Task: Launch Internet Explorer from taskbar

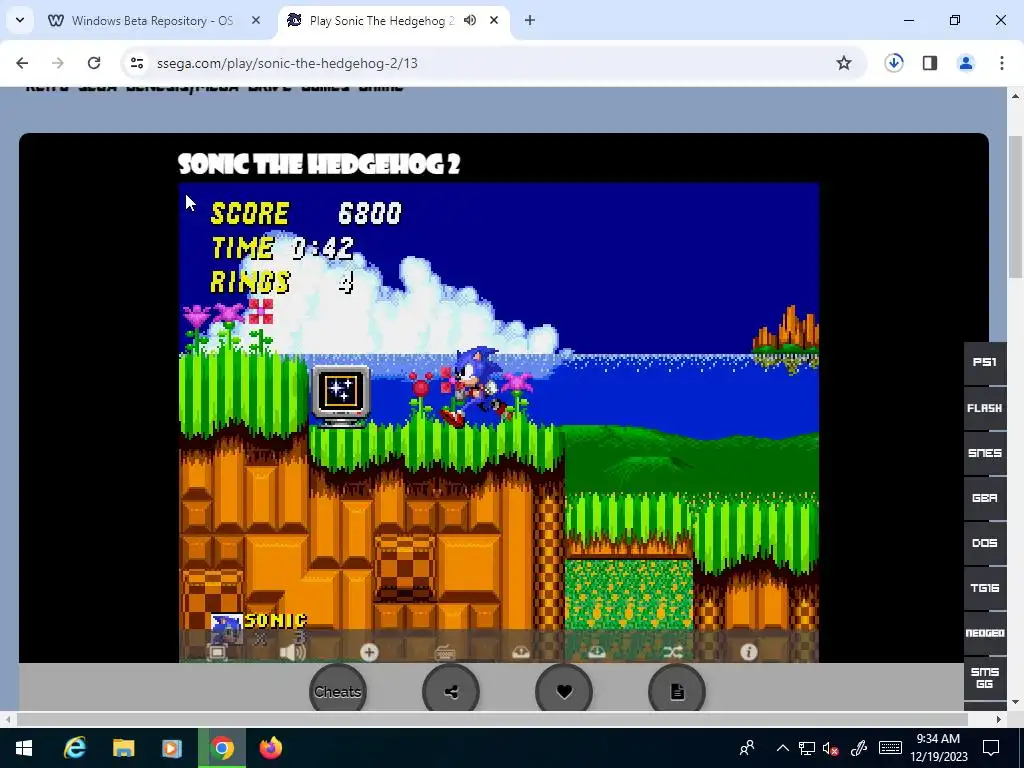Action: pyautogui.click(x=74, y=748)
